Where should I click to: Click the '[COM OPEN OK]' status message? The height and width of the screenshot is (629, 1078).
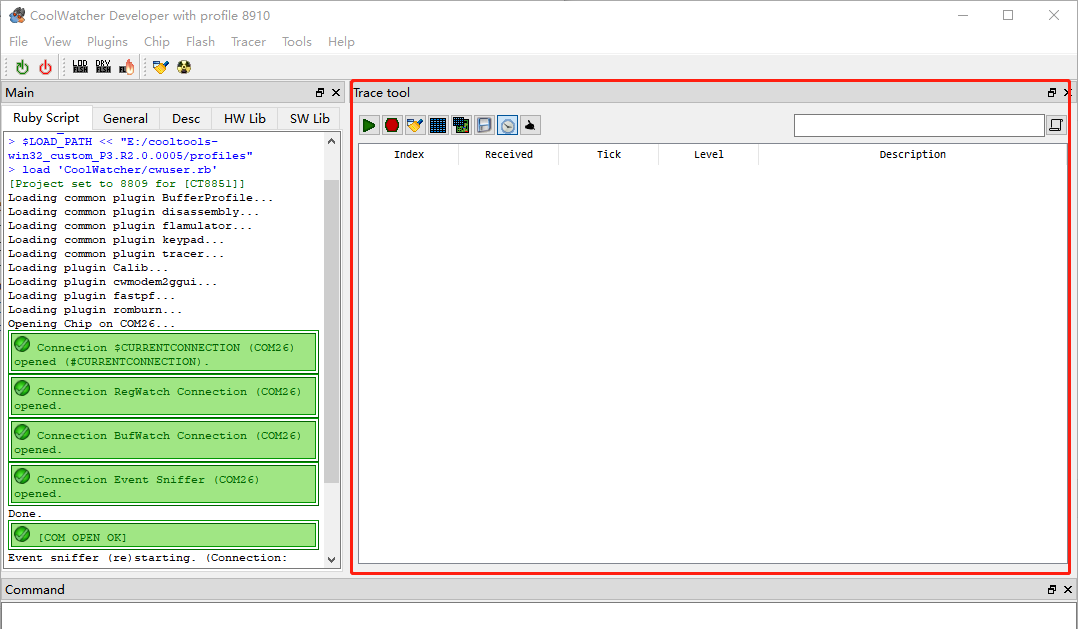[164, 536]
